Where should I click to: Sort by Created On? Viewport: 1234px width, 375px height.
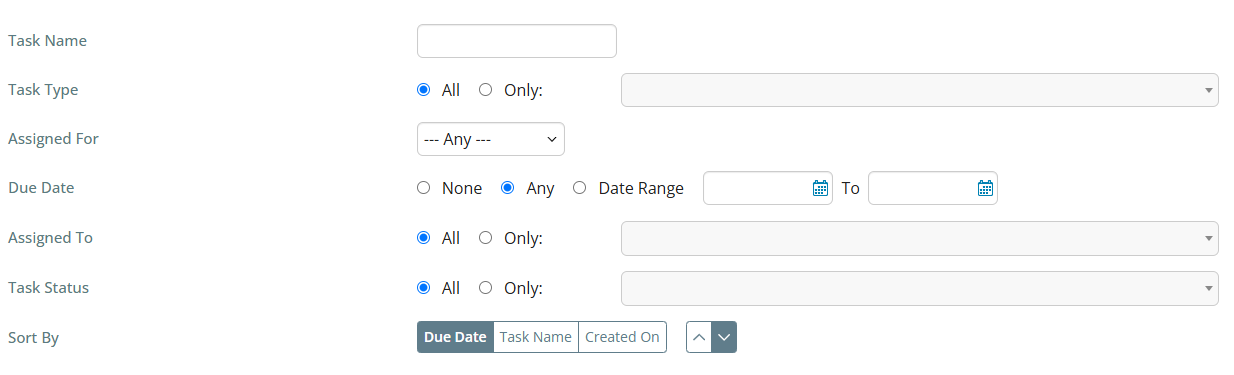(622, 337)
